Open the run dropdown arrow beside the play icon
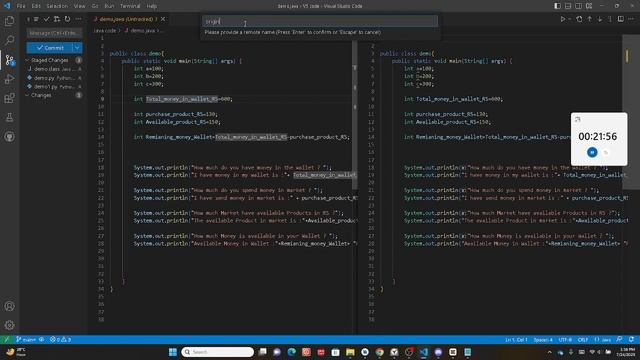 [569, 19]
